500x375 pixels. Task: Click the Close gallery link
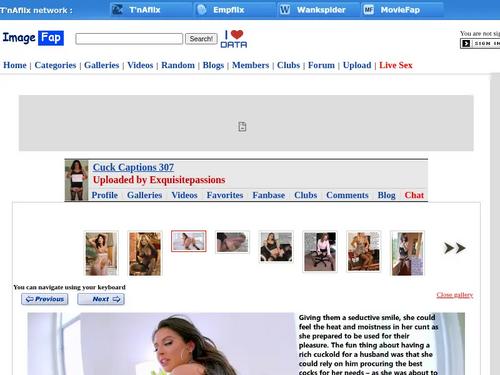point(455,295)
